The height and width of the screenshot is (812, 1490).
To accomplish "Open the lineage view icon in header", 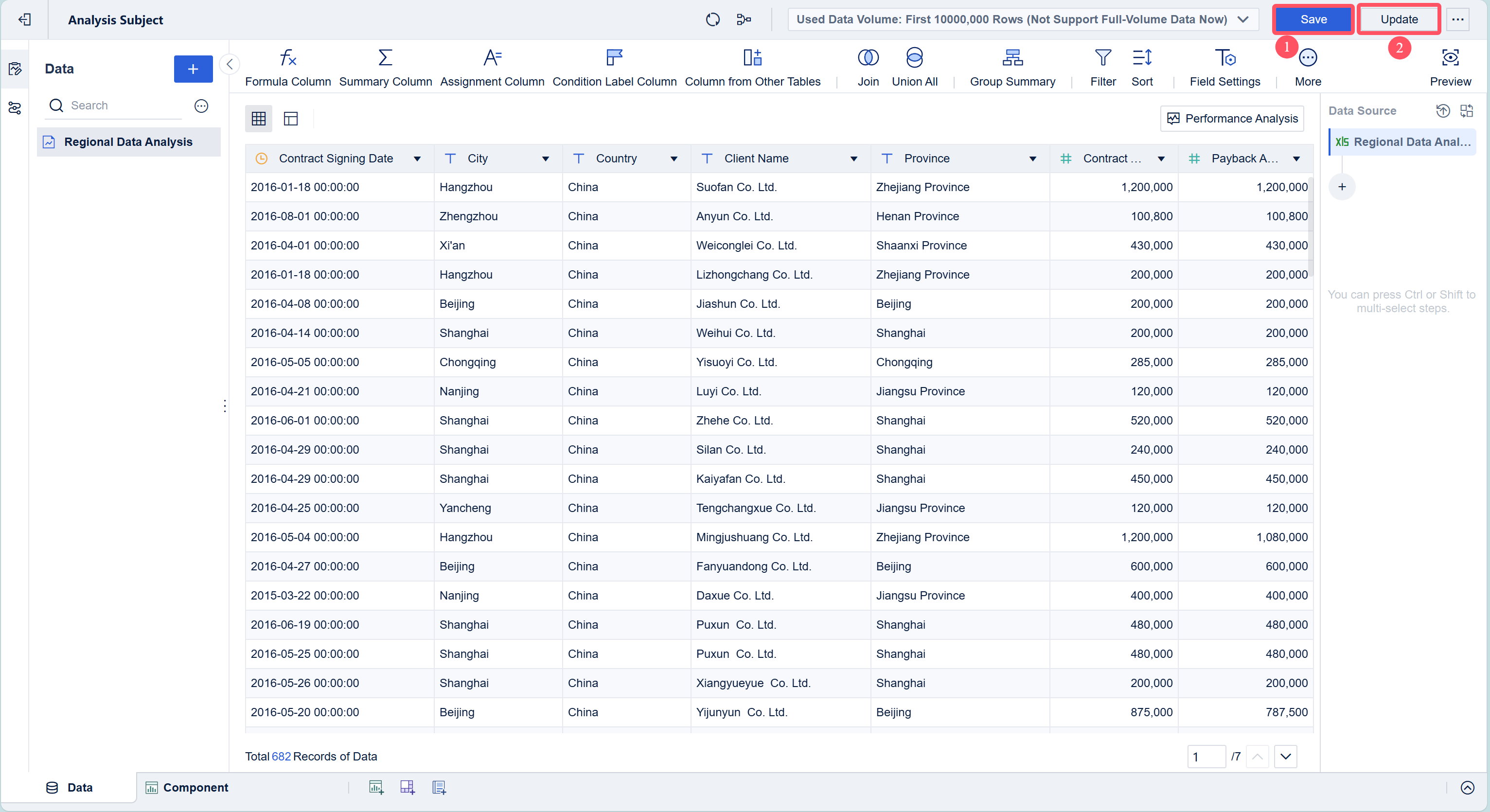I will click(x=744, y=19).
